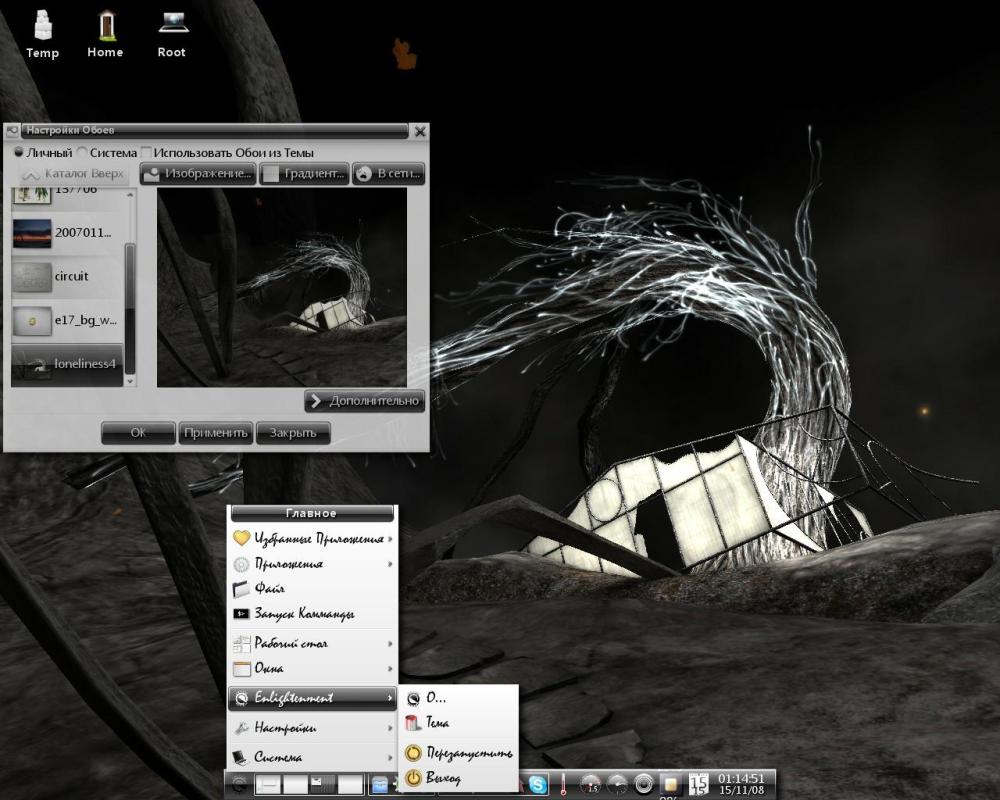The width and height of the screenshot is (1000, 800).
Task: Select the Личный radio option
Action: pos(43,152)
